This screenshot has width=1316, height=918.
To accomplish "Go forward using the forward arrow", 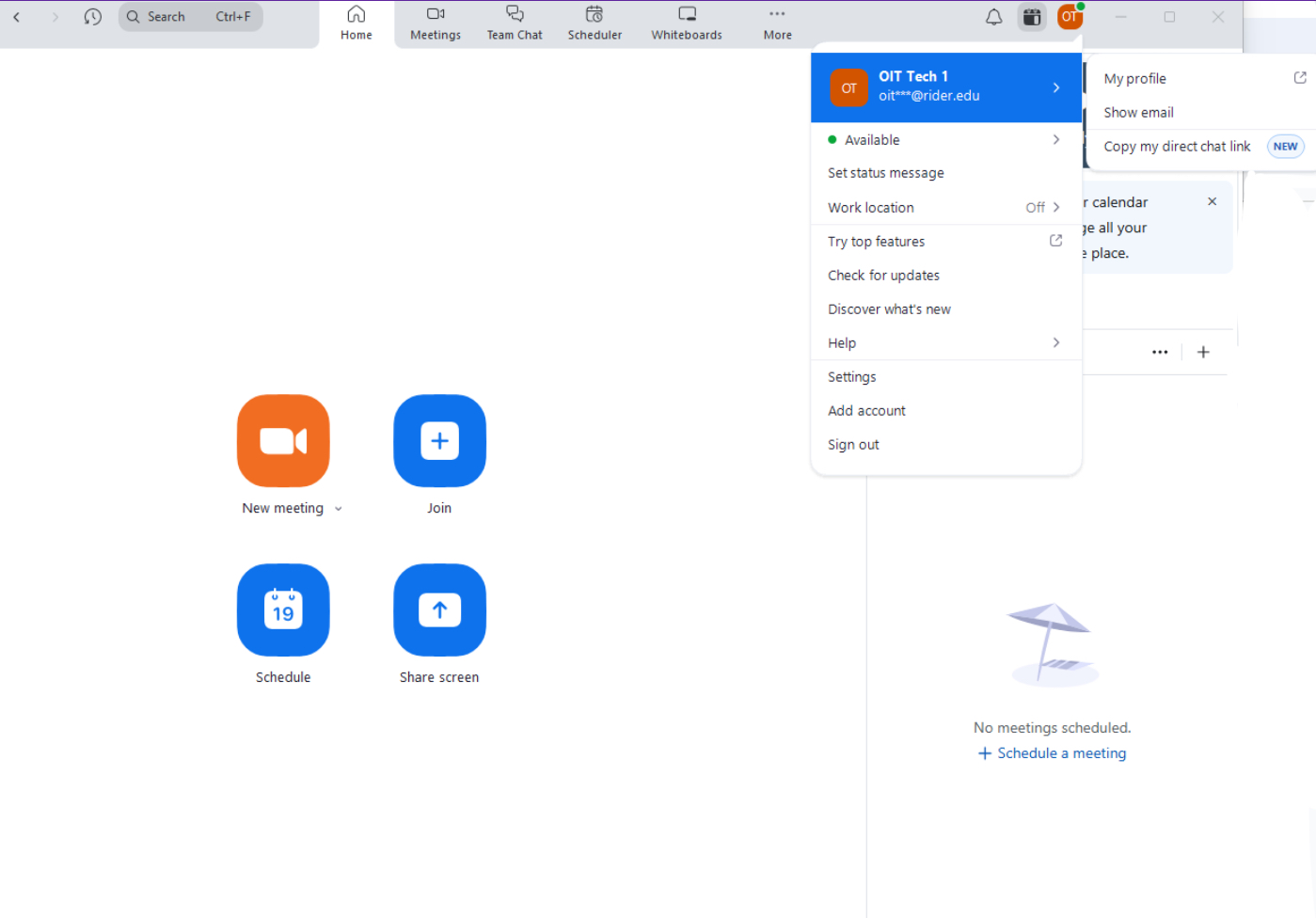I will tap(55, 17).
